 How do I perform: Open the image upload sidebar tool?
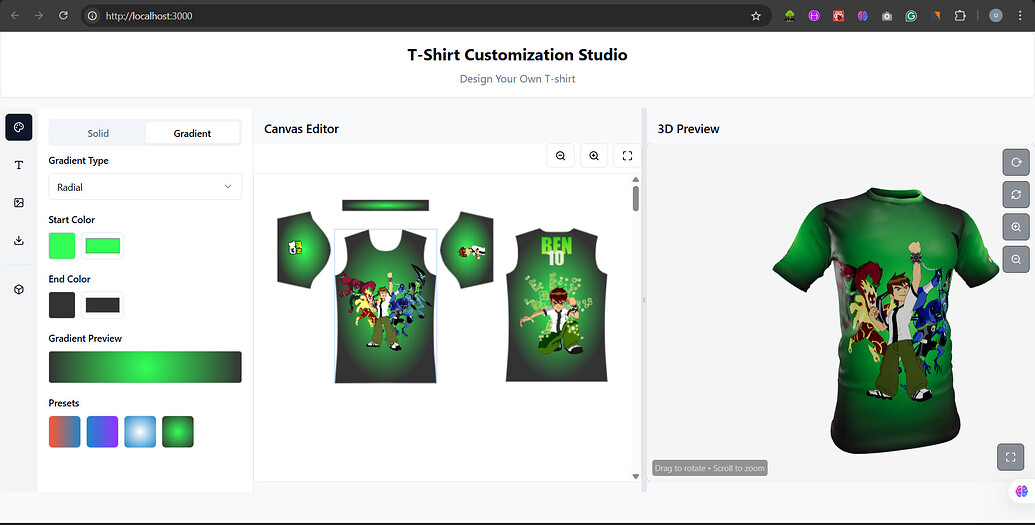pyautogui.click(x=18, y=203)
